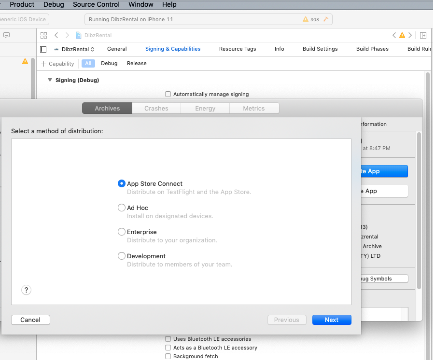Click the jump bar warning issue icon

tap(402, 35)
